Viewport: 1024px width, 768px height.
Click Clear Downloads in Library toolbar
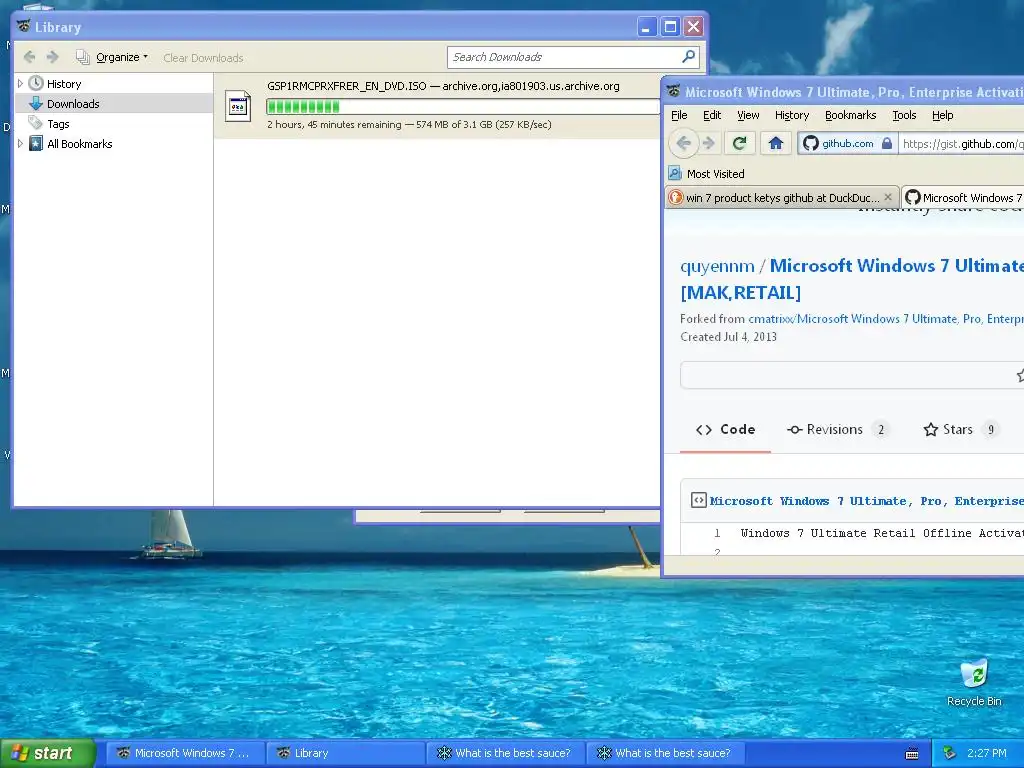[x=203, y=58]
